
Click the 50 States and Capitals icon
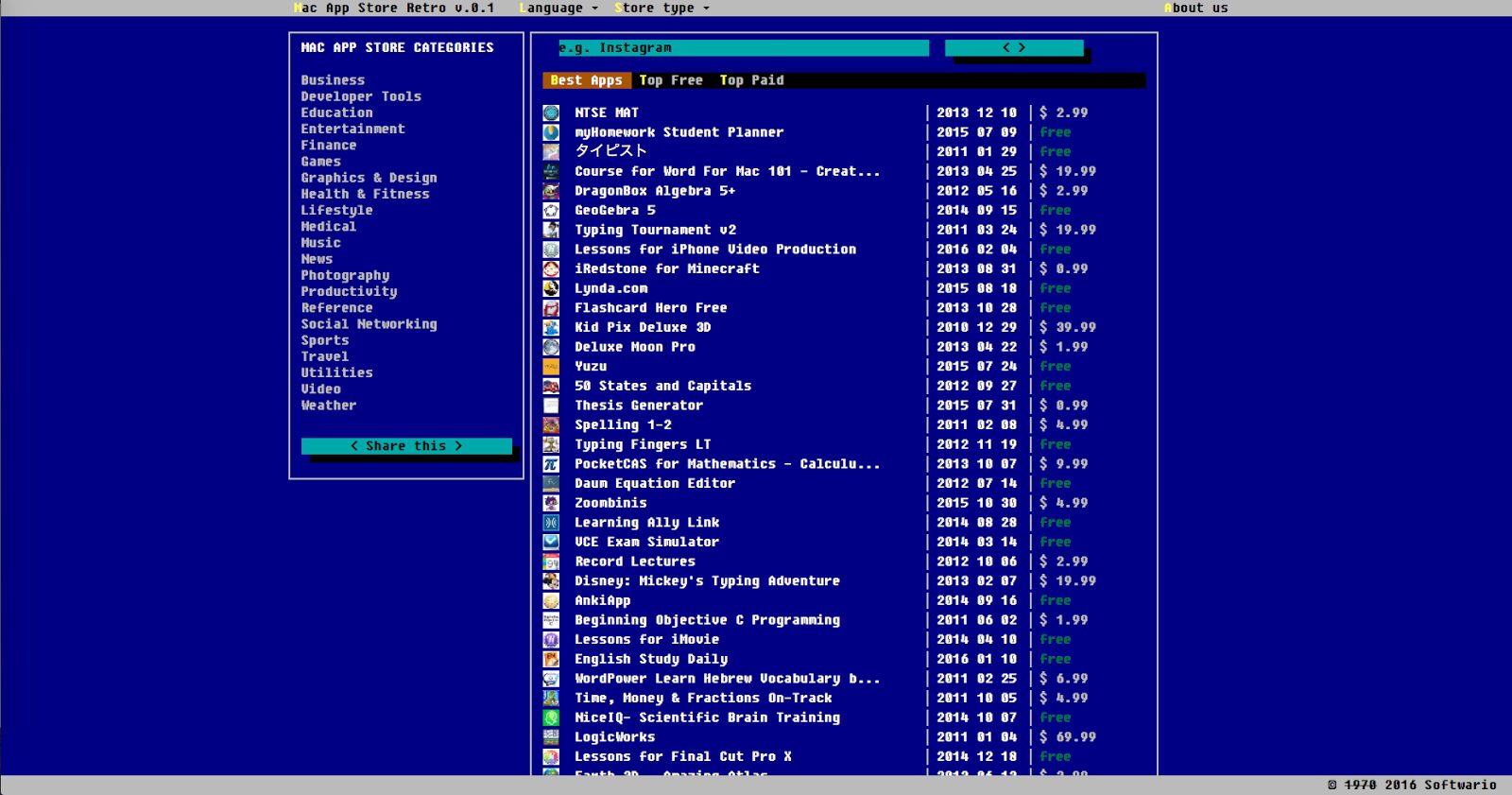[x=551, y=386]
